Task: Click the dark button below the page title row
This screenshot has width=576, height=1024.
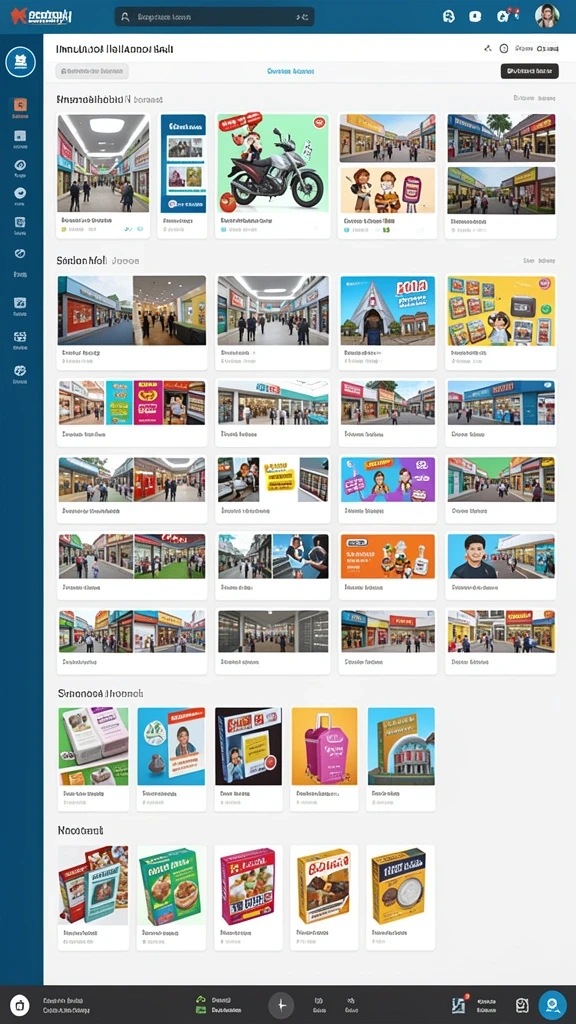Action: [x=530, y=71]
